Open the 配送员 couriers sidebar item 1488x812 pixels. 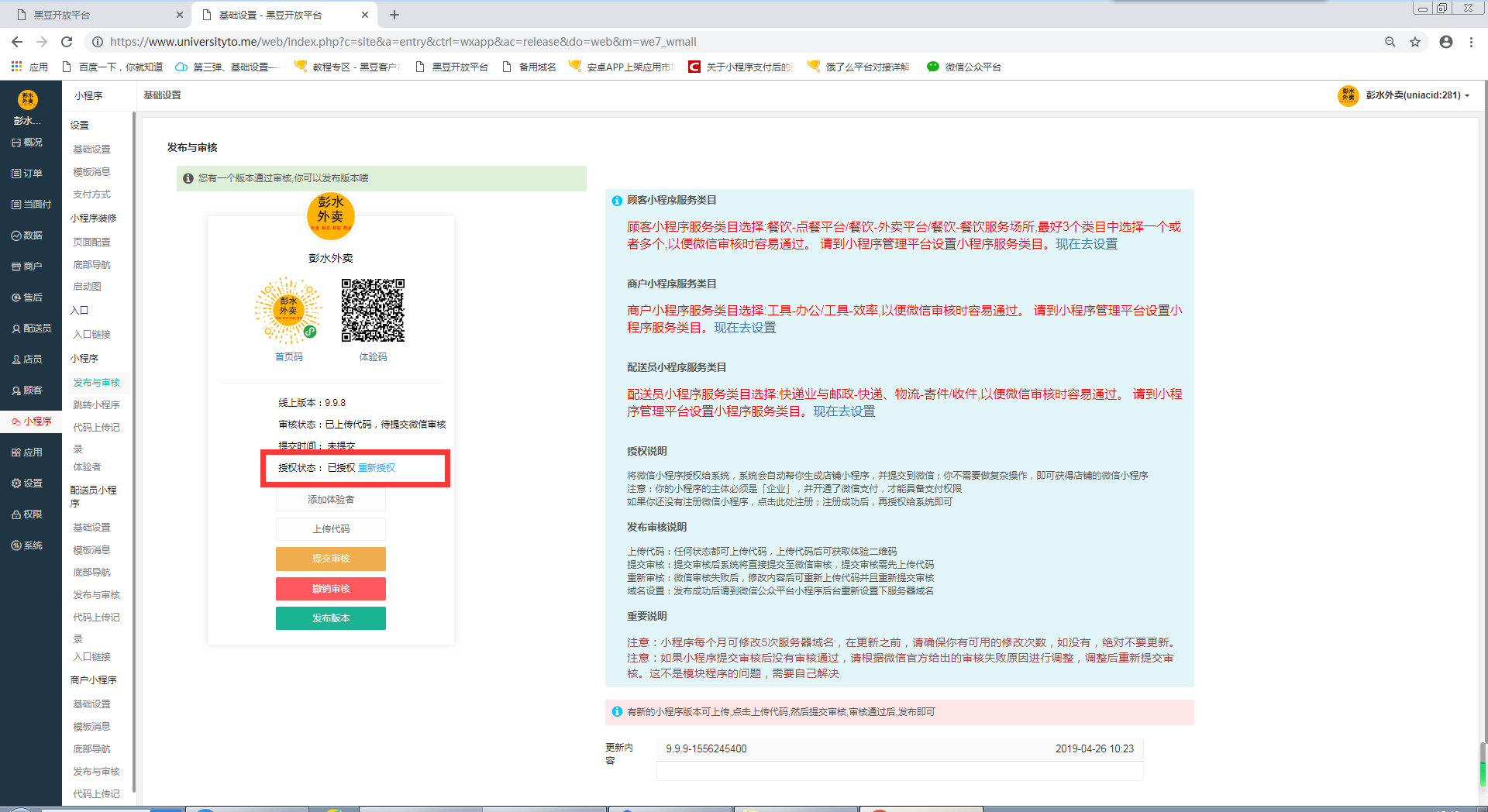click(x=31, y=329)
